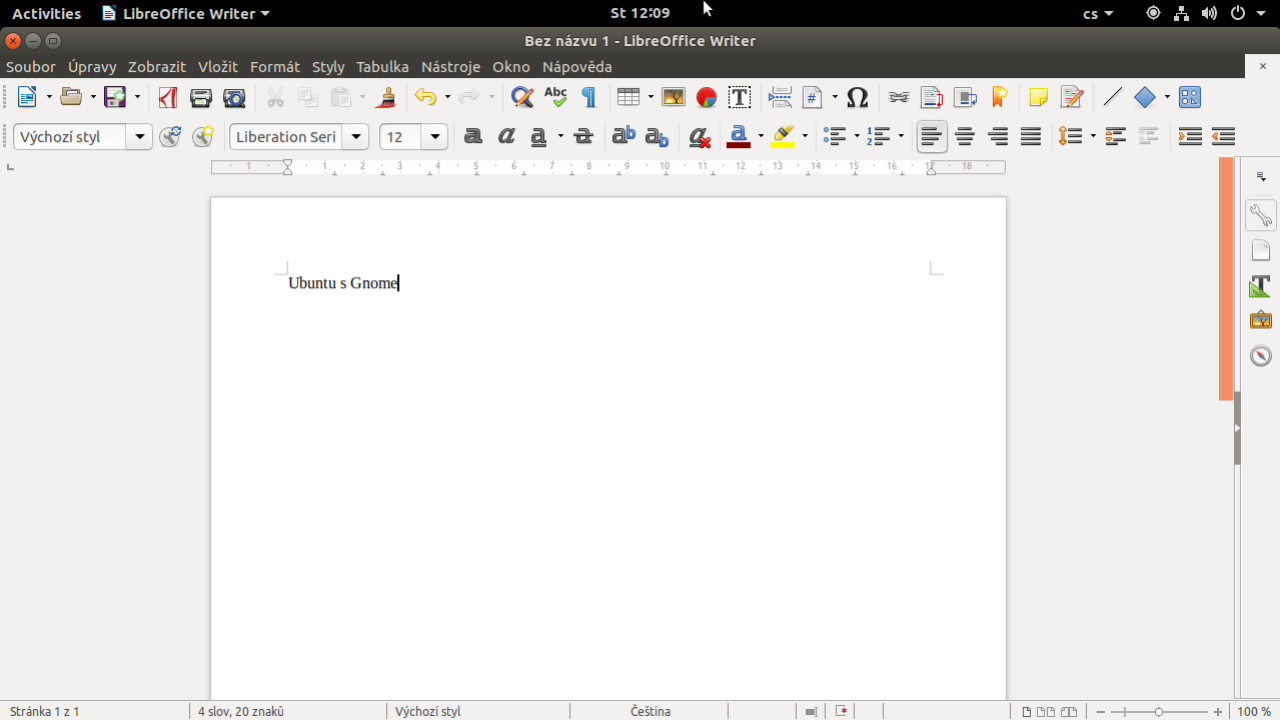Insert a footnote

click(932, 97)
